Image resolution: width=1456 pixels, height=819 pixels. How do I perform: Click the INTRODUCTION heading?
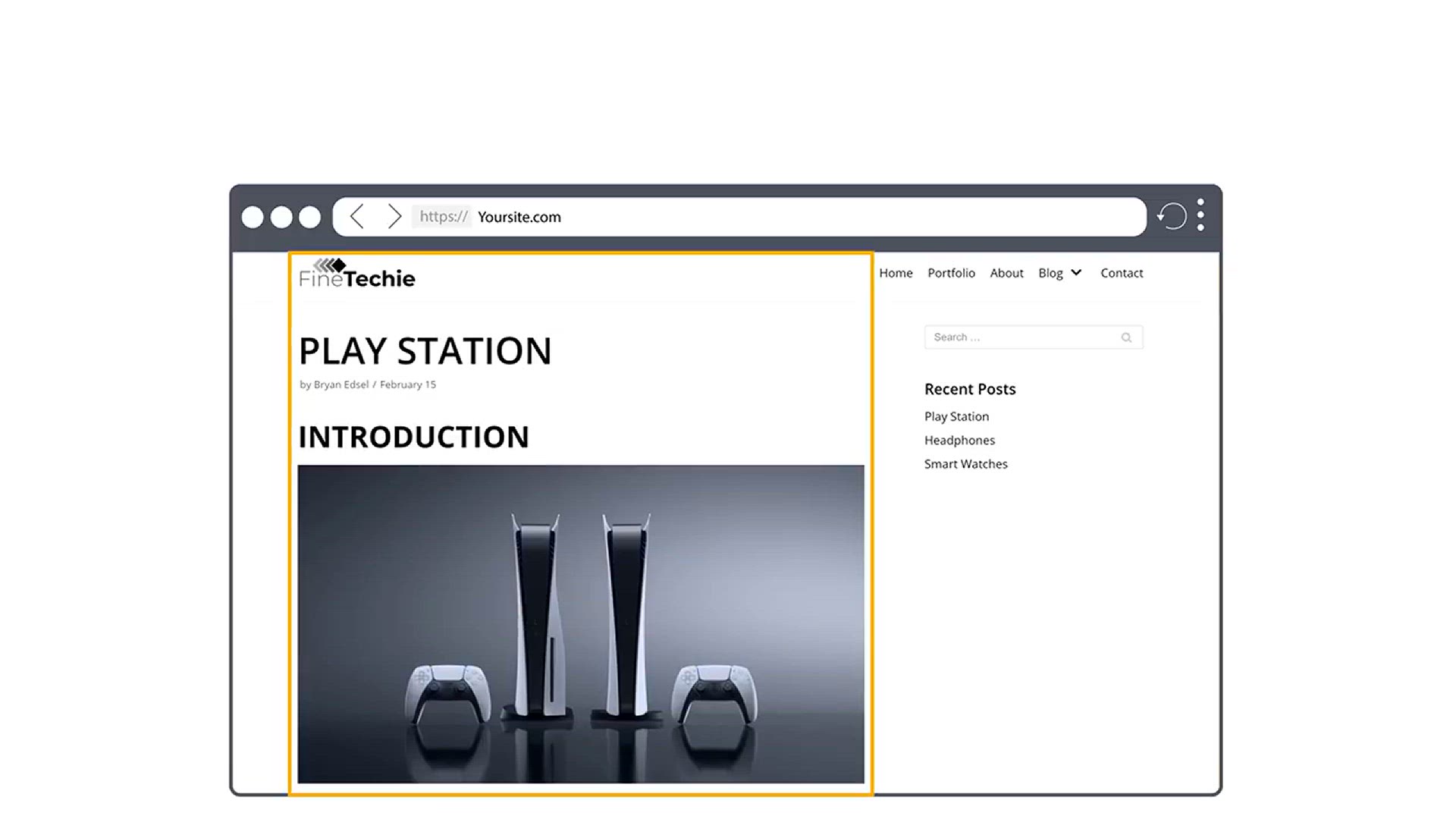tap(413, 437)
